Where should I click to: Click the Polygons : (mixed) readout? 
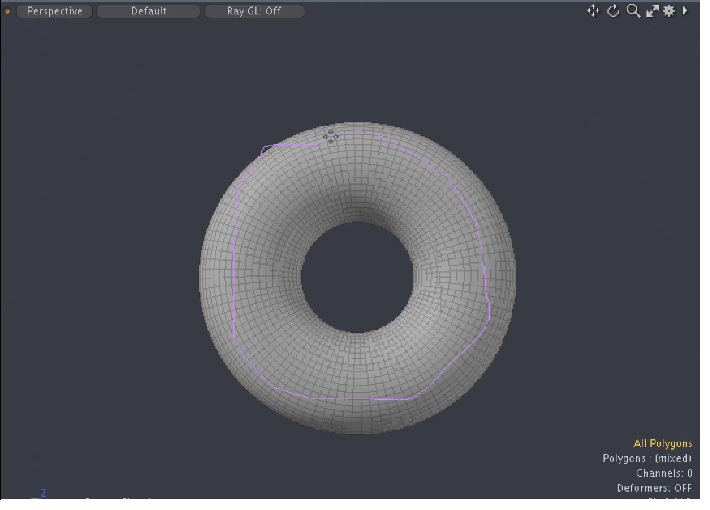[646, 458]
